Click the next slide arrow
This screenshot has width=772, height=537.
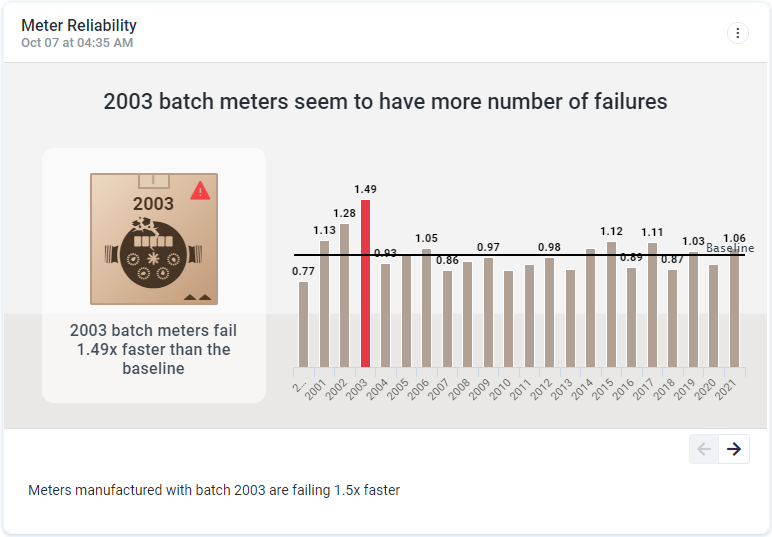coord(734,449)
